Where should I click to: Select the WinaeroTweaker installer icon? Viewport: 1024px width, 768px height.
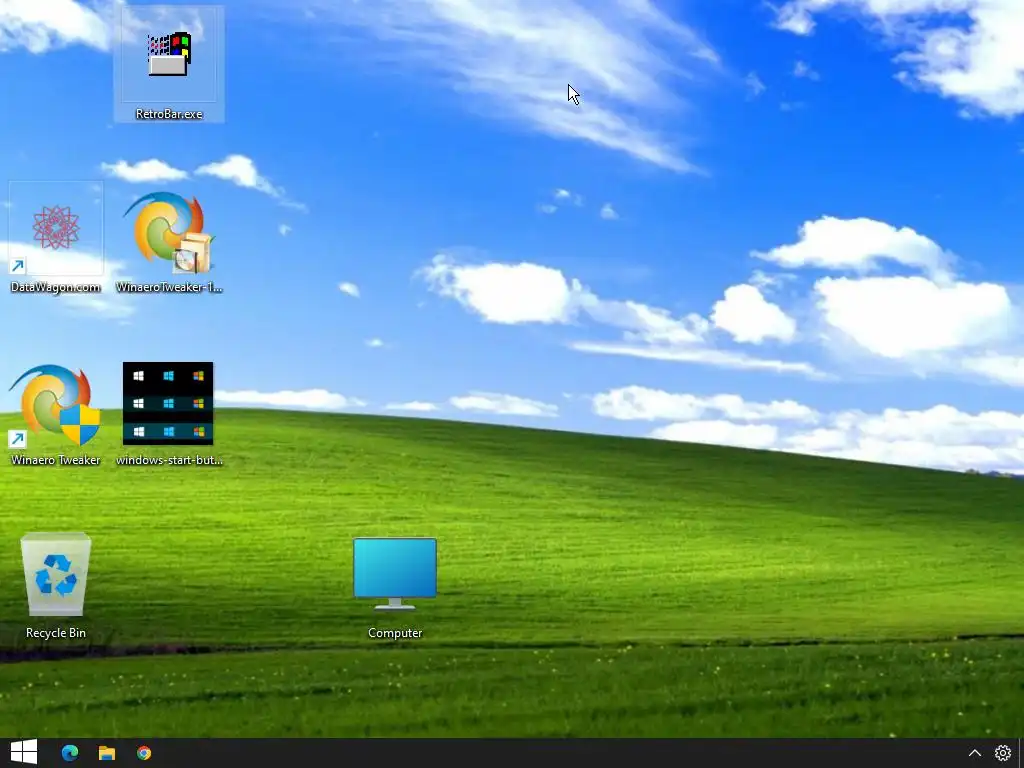(169, 232)
